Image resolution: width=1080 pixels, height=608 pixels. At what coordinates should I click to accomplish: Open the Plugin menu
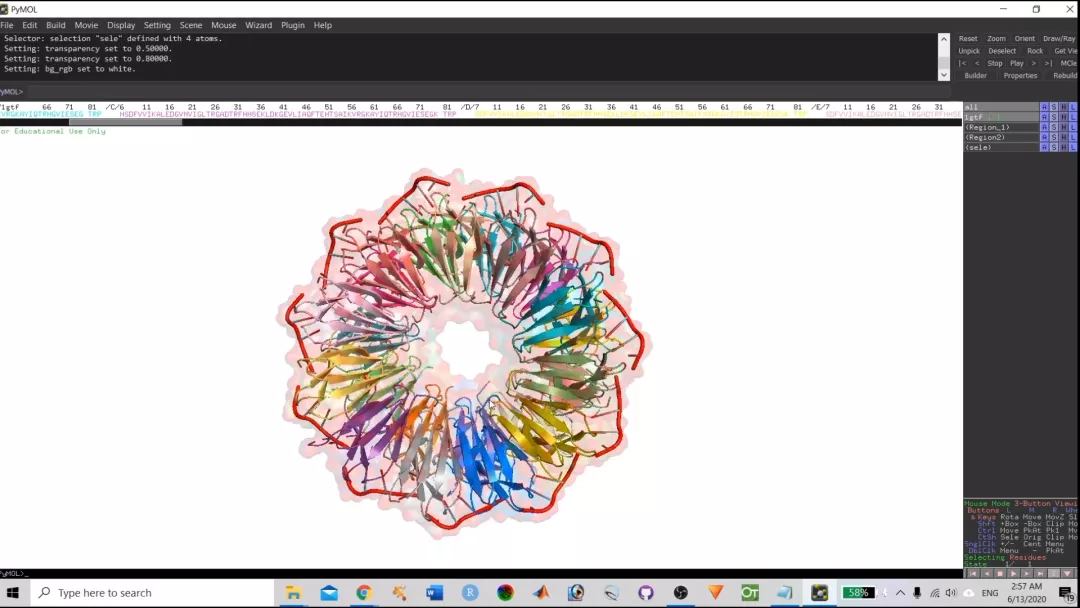coord(293,25)
